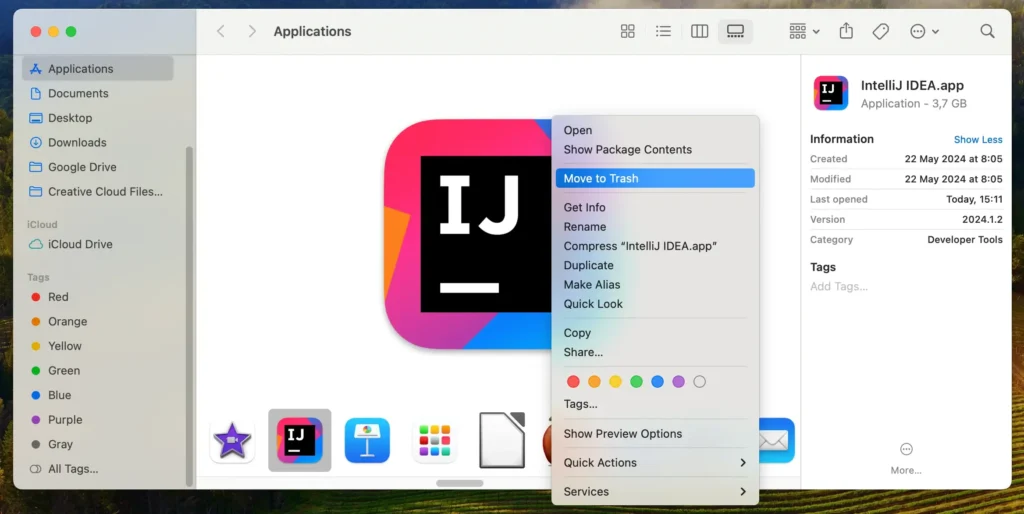Choose Duplicate in context menu
1024x514 pixels.
[x=655, y=265]
